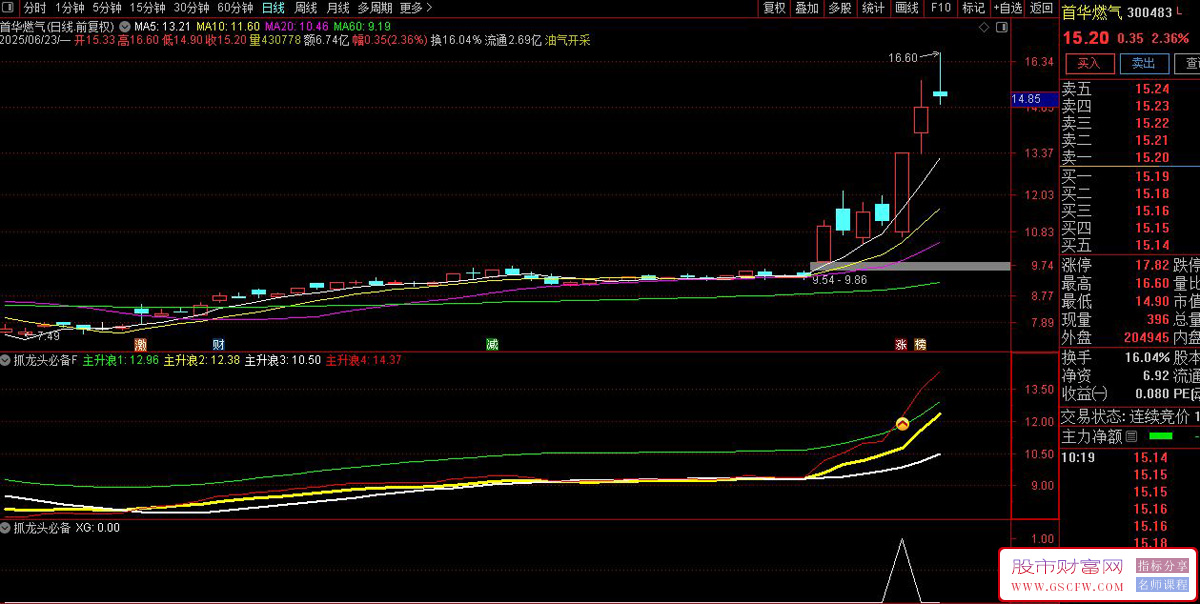Click the 换手 value 16.04% in right panel

tap(1147, 358)
